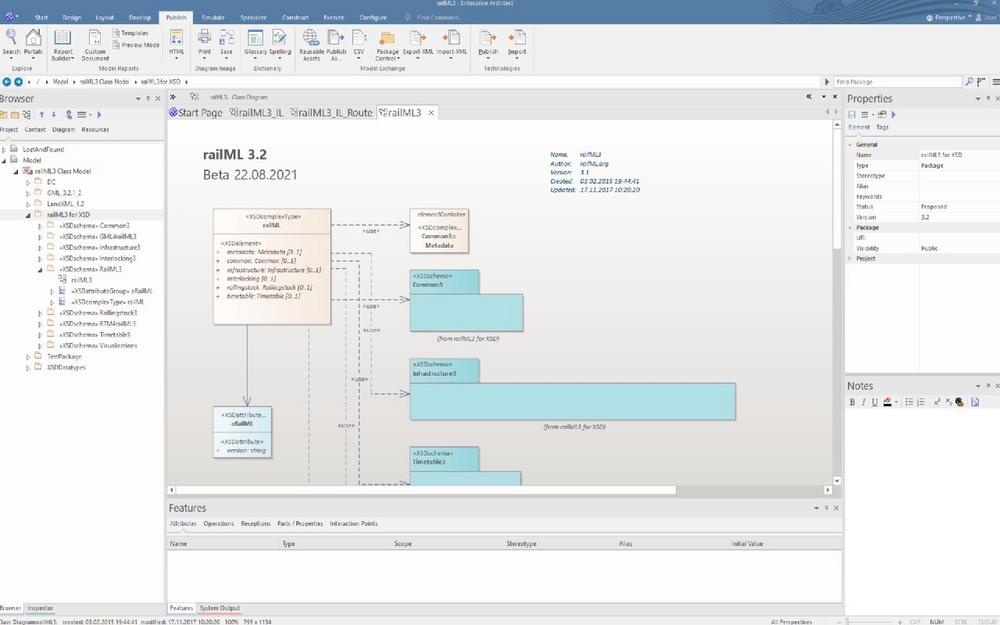
Task: Click the Preview Mode button
Action: coord(139,45)
